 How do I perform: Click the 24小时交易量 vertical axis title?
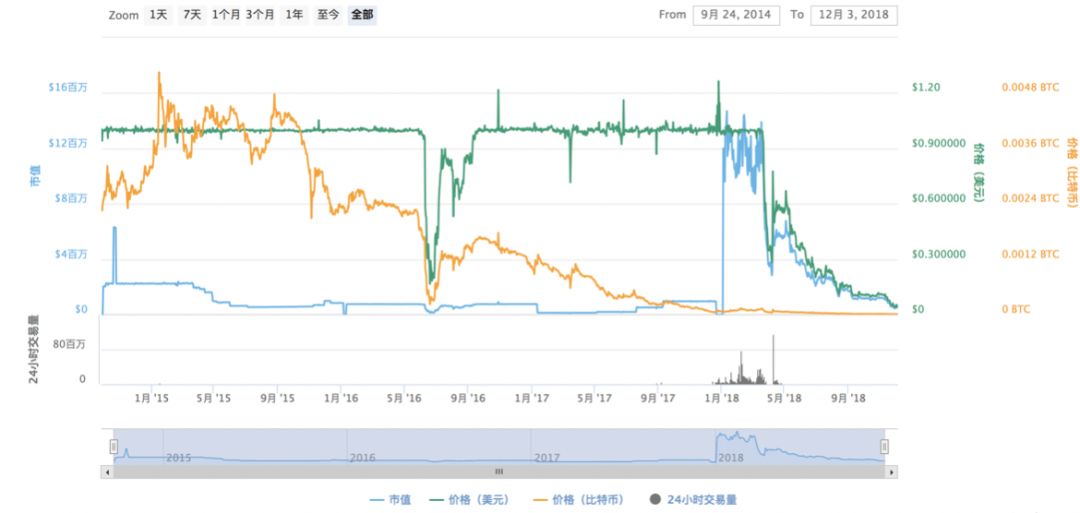point(33,349)
